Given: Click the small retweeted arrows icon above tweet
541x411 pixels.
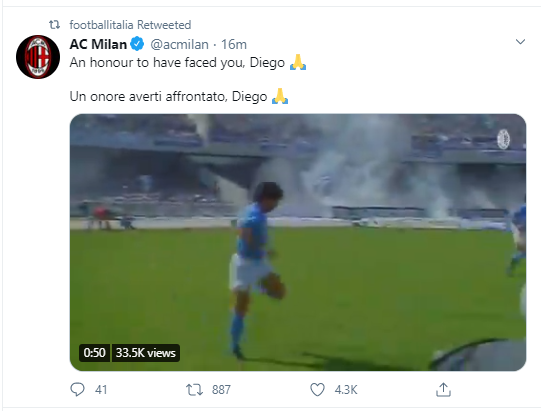Looking at the screenshot, I should coord(54,25).
